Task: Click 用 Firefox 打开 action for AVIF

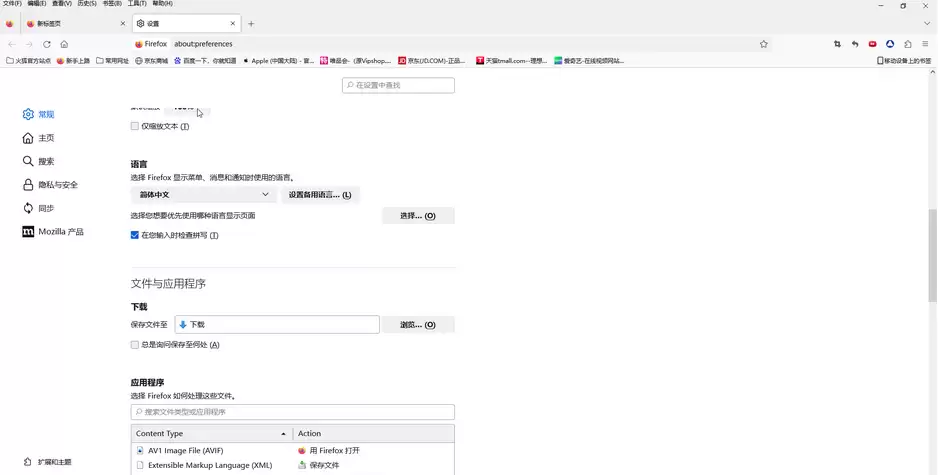Action: point(329,450)
